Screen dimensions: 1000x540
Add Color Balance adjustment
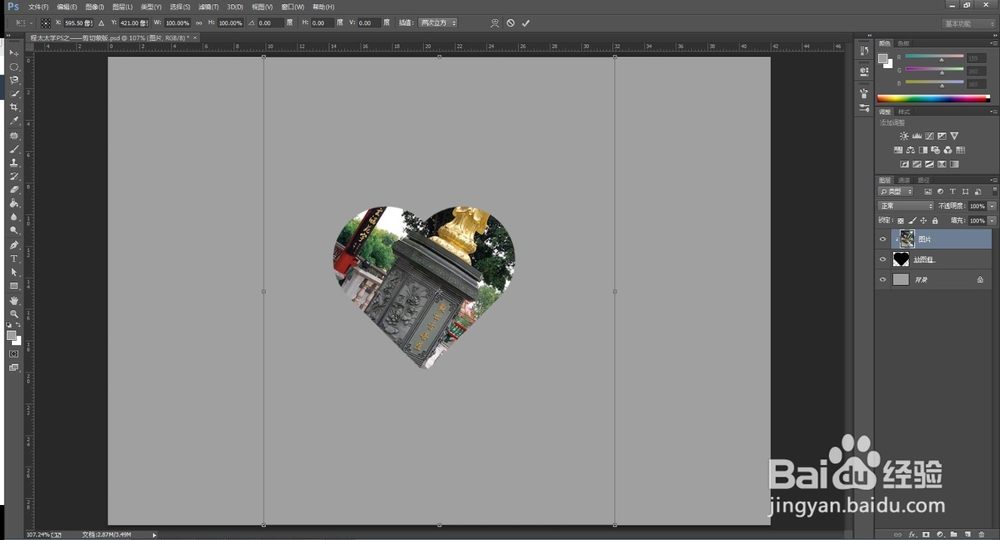[x=910, y=150]
